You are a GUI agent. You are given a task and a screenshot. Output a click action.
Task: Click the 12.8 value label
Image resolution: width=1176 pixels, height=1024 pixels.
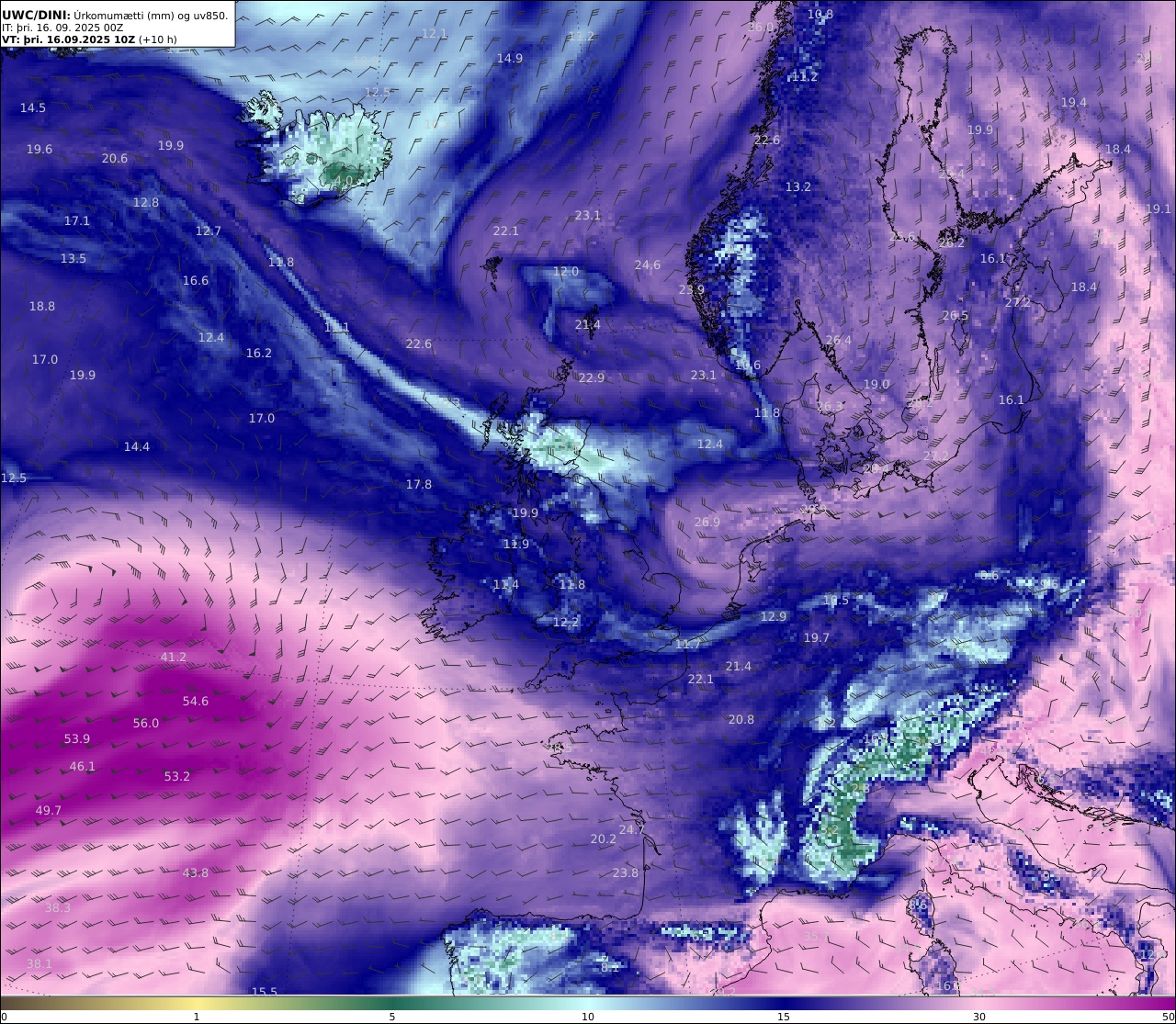(x=146, y=202)
